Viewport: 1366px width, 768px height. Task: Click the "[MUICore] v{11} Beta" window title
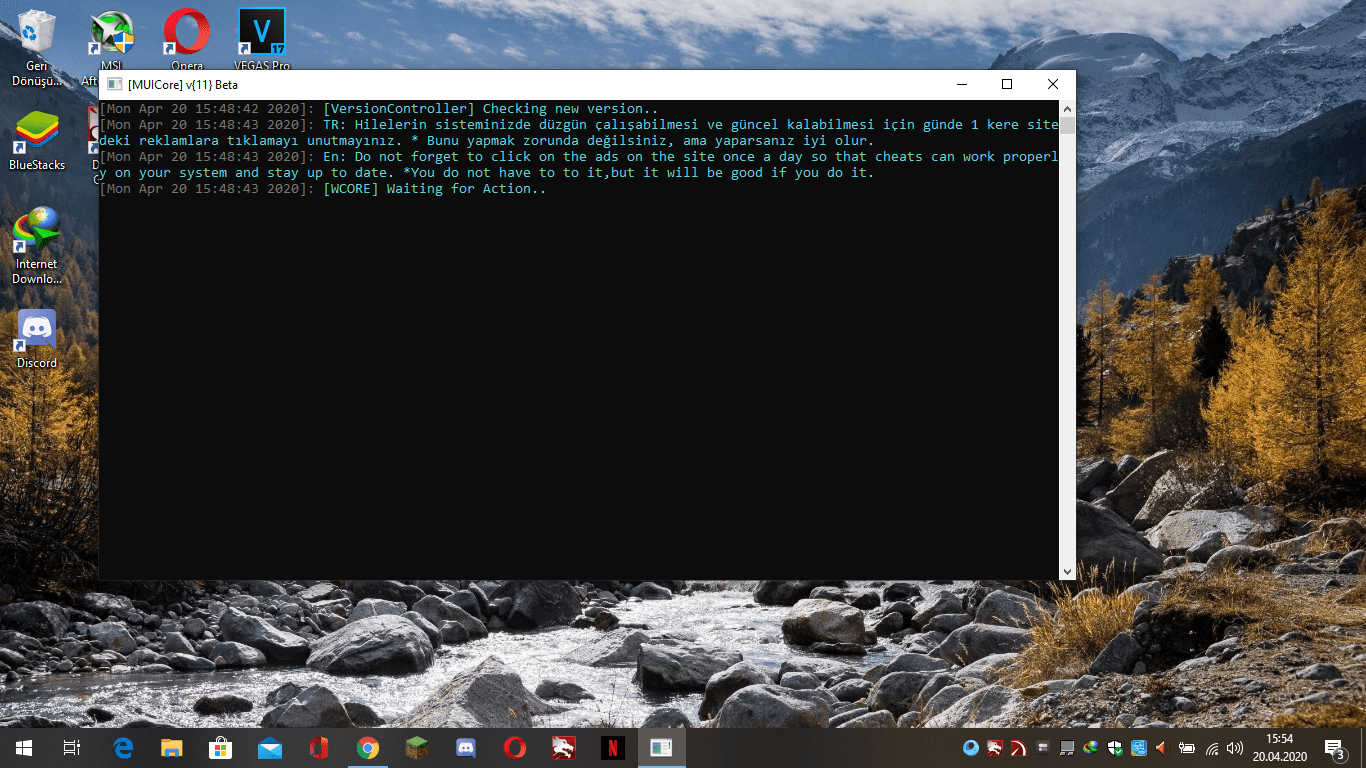click(183, 85)
